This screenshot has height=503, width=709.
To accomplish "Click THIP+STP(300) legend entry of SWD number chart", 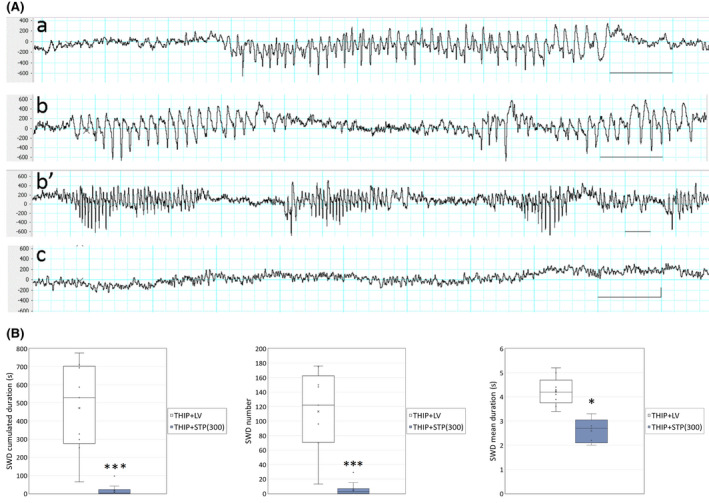I will coord(436,427).
